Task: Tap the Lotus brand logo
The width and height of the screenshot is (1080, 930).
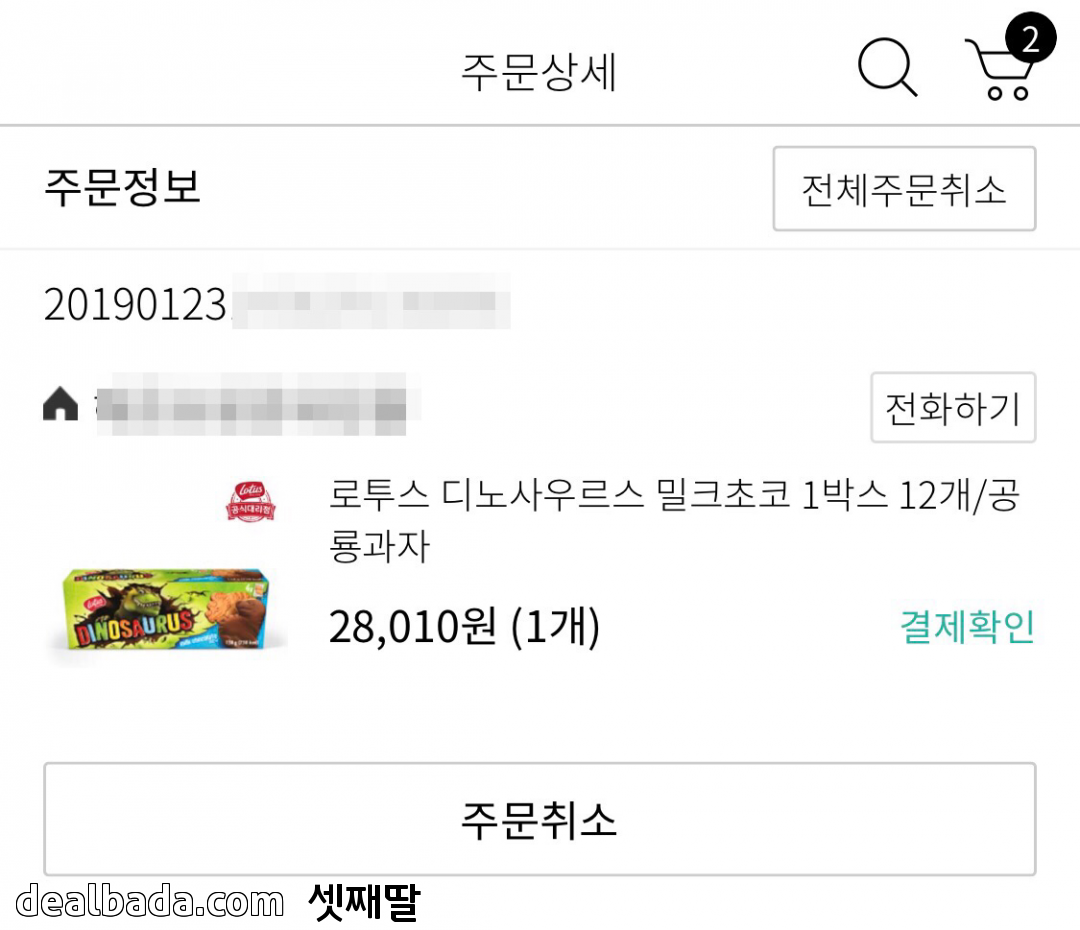Action: click(x=251, y=501)
